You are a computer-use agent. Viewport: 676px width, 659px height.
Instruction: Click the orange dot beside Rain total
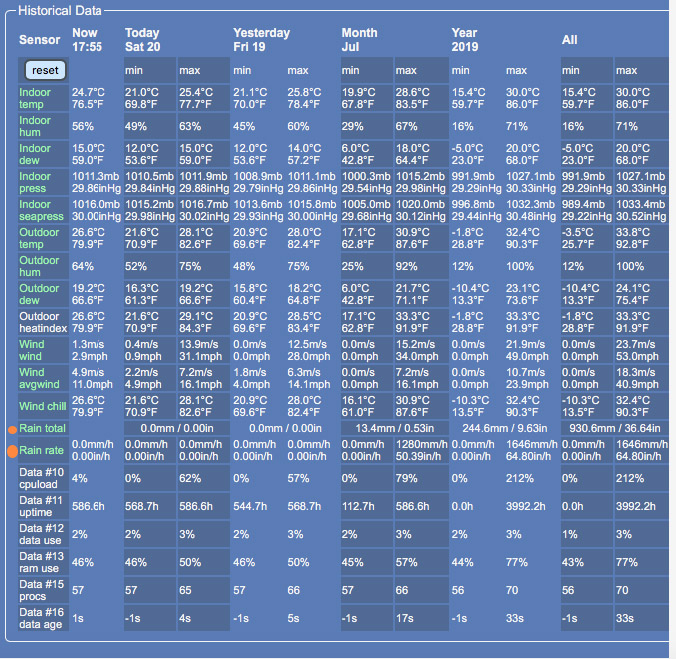[x=13, y=429]
